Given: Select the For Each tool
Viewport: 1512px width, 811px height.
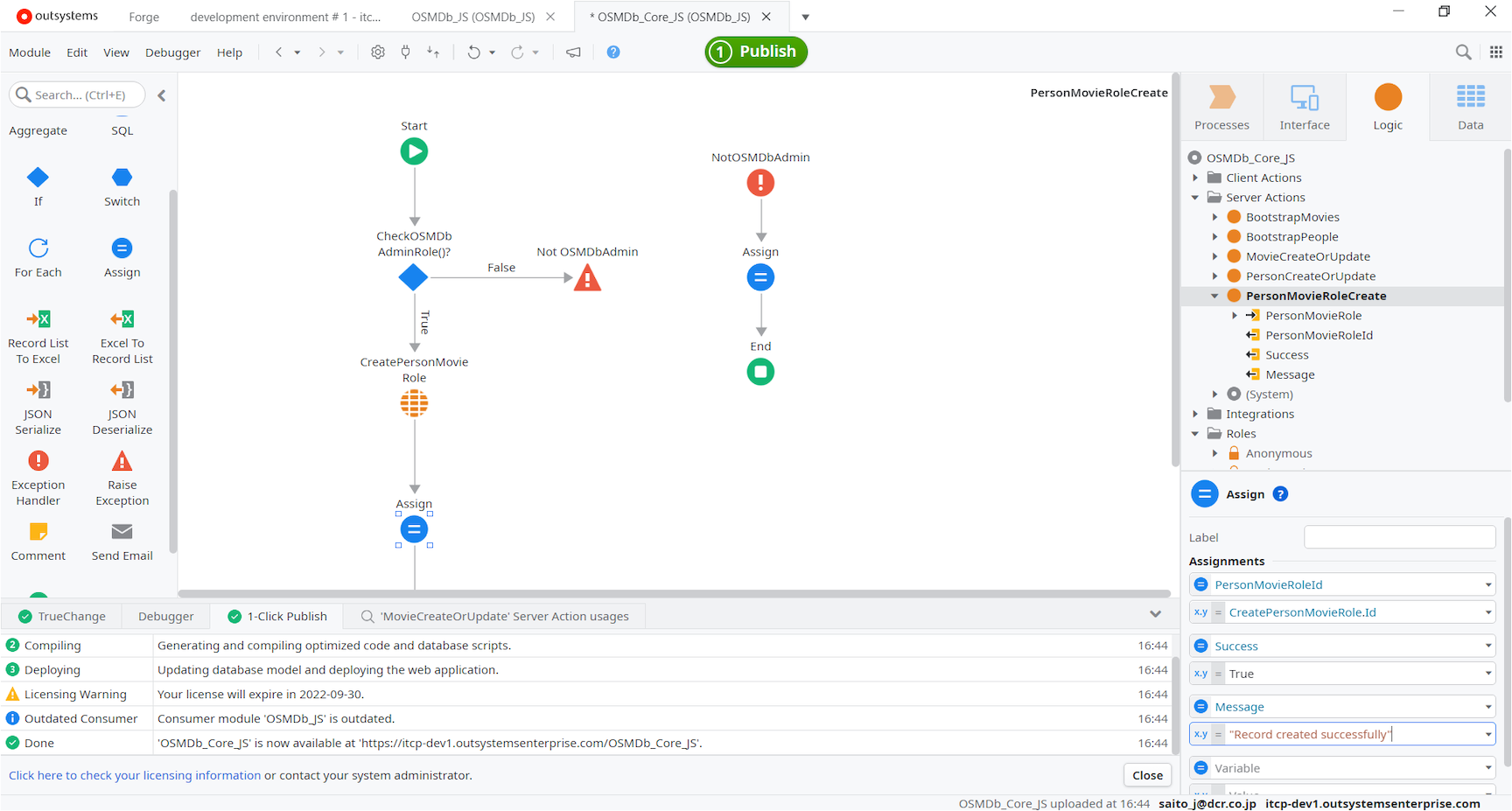Looking at the screenshot, I should pos(38,257).
